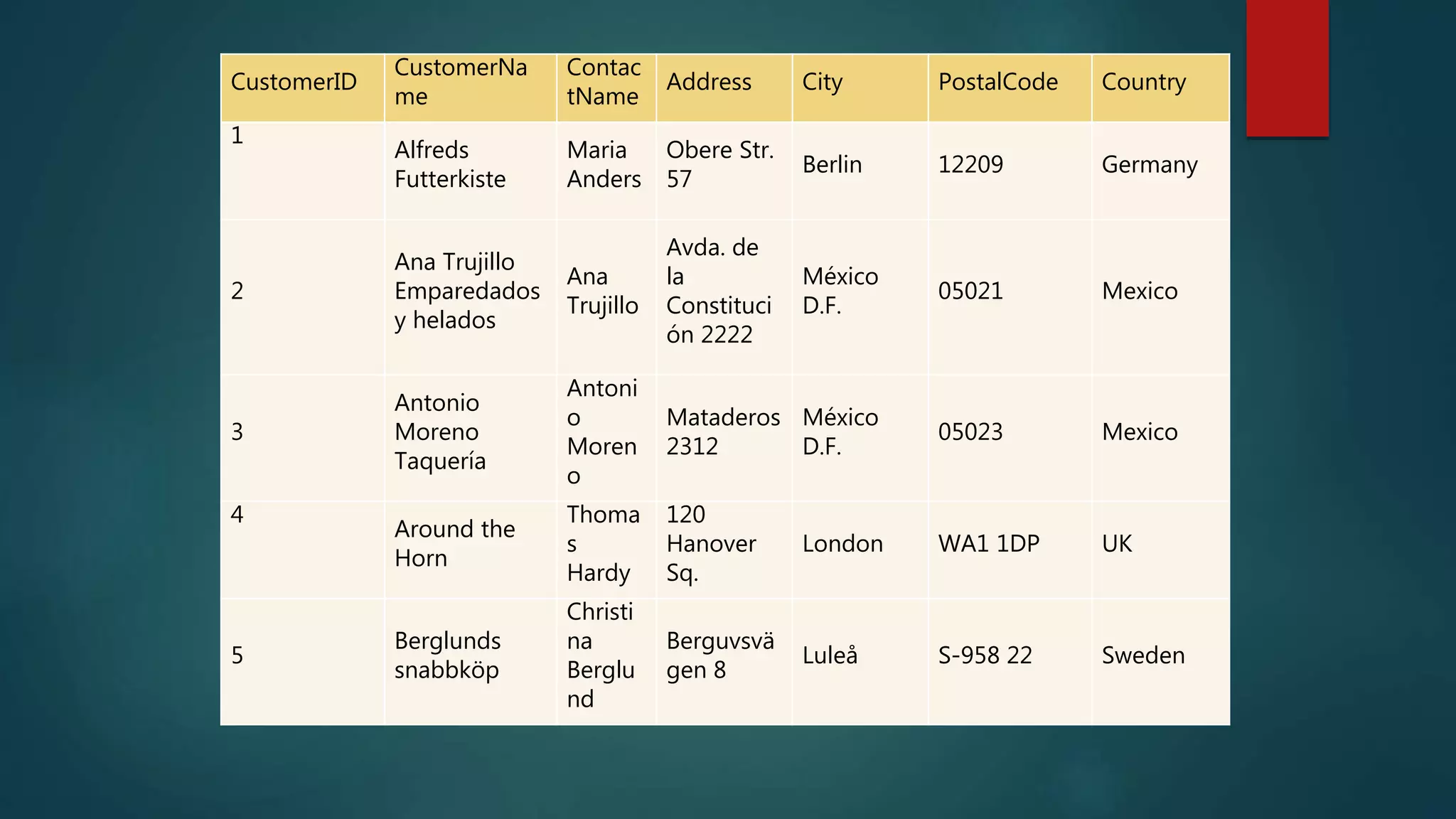Viewport: 1456px width, 819px height.
Task: Click the Sweden country cell
Action: pos(1160,662)
